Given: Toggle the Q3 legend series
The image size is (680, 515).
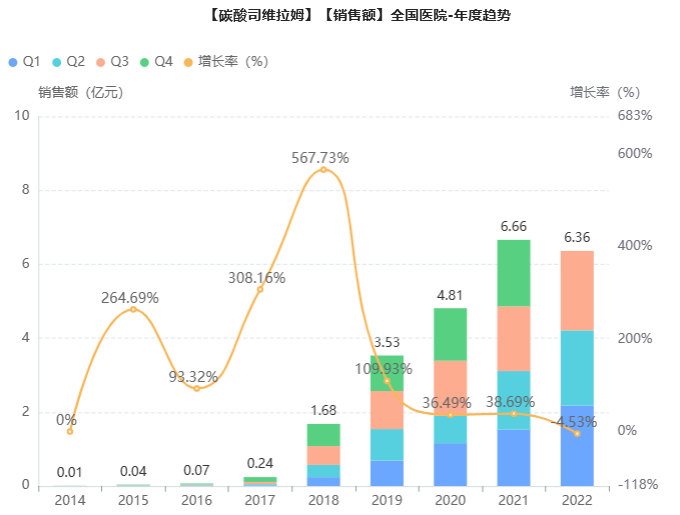Looking at the screenshot, I should (113, 62).
